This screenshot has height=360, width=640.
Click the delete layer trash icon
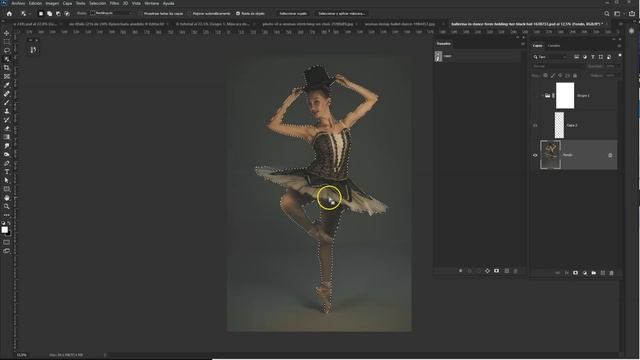click(x=611, y=273)
